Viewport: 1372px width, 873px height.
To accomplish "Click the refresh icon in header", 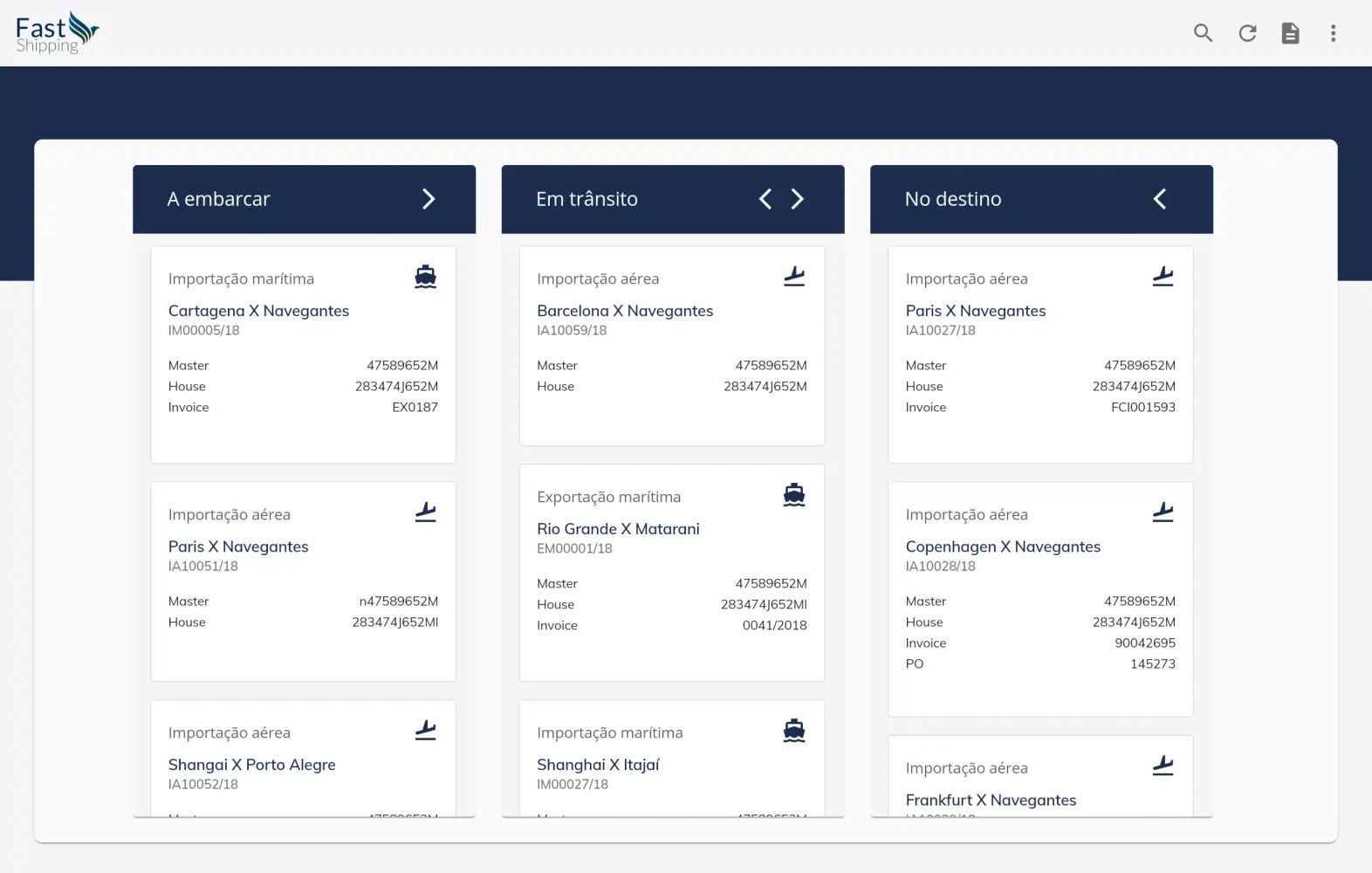I will click(x=1247, y=33).
